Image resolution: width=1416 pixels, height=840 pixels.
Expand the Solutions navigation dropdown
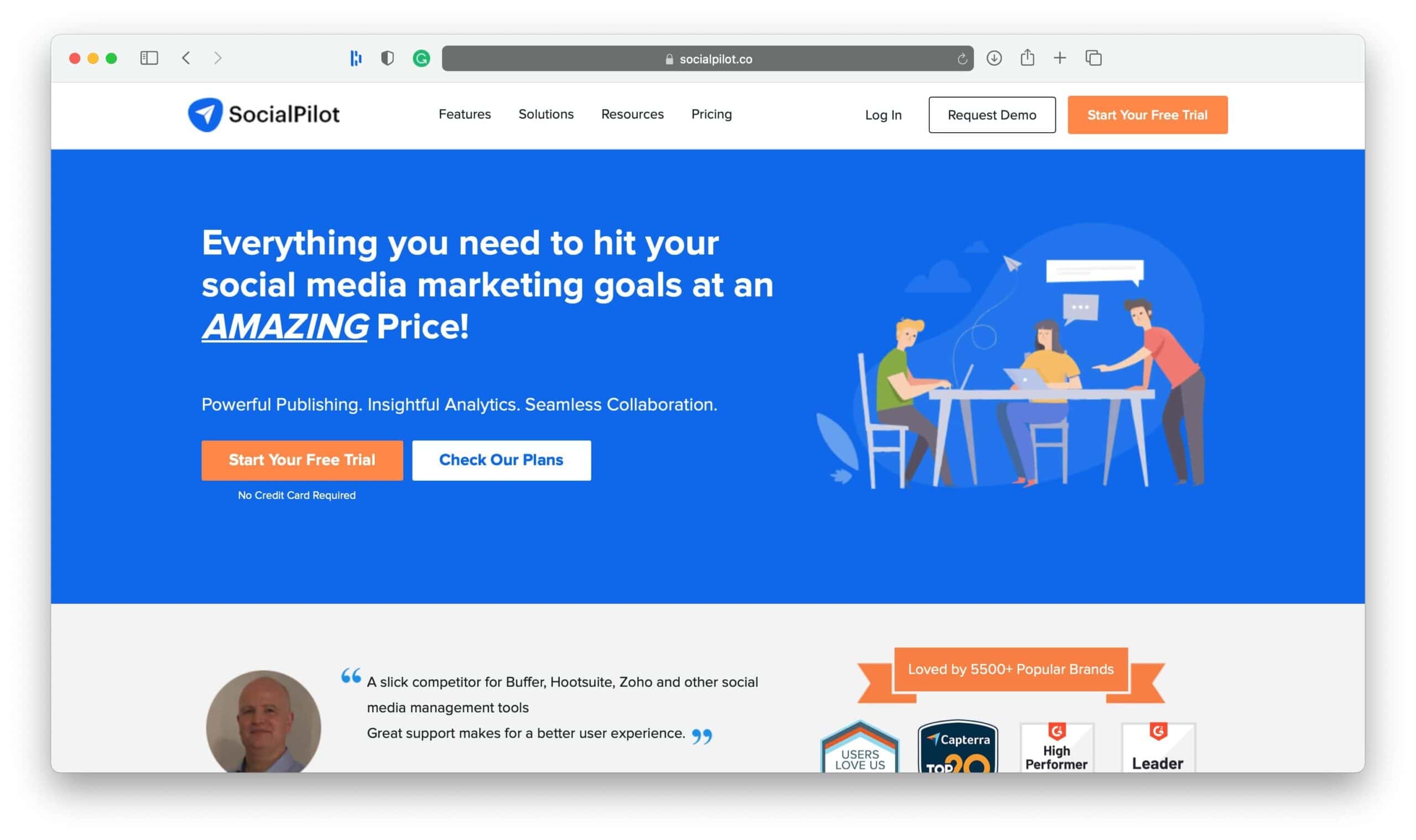pos(546,114)
